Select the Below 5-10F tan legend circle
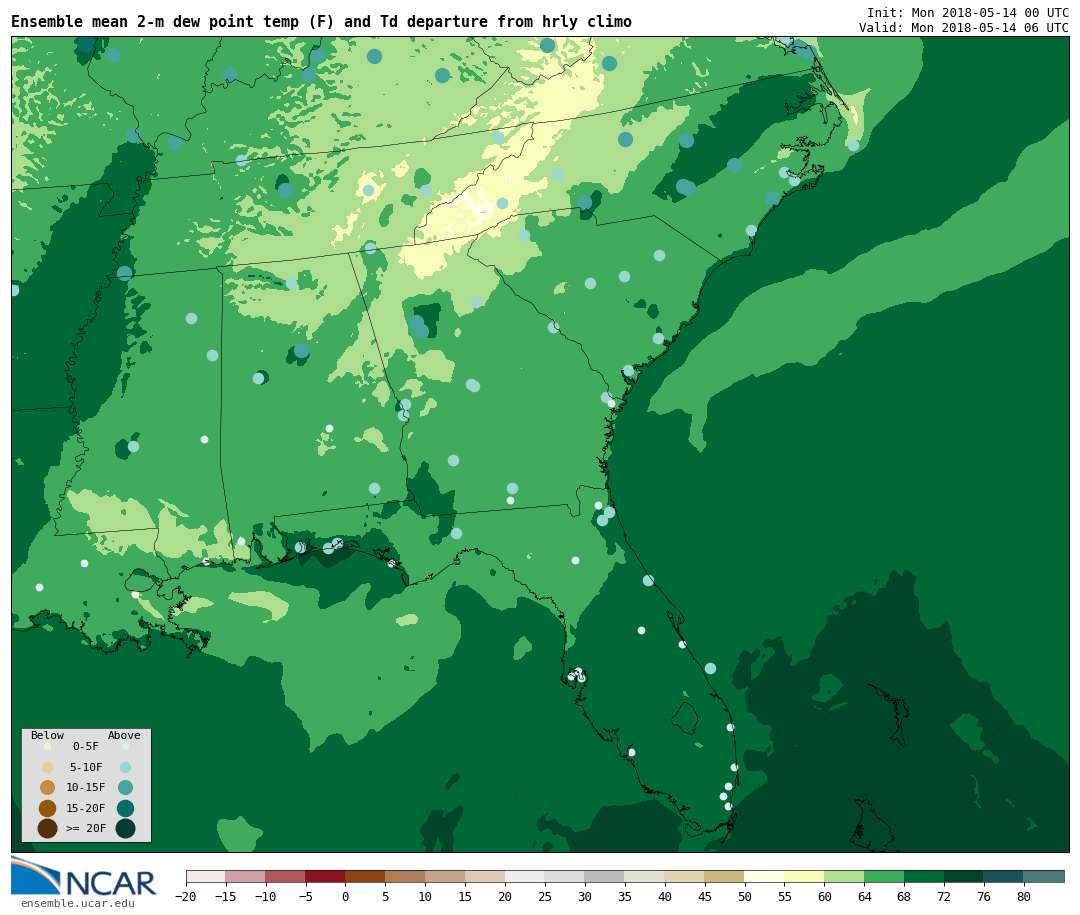Screen dimensions: 1080x915 pyautogui.click(x=48, y=767)
